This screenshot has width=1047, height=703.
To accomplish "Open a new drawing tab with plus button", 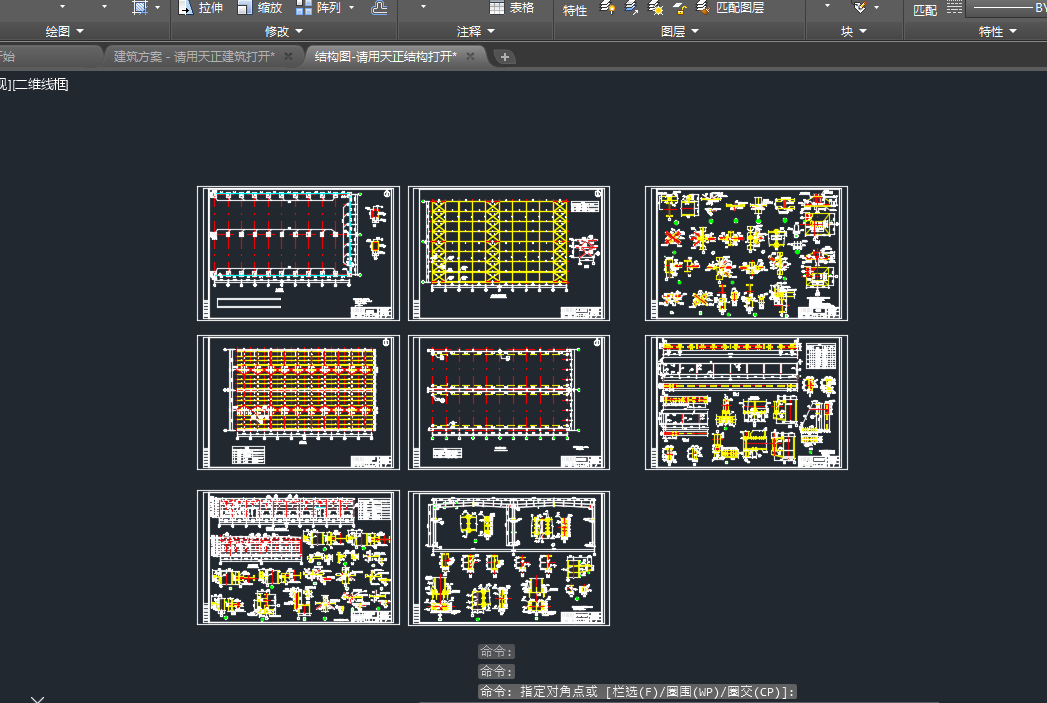I will 505,57.
